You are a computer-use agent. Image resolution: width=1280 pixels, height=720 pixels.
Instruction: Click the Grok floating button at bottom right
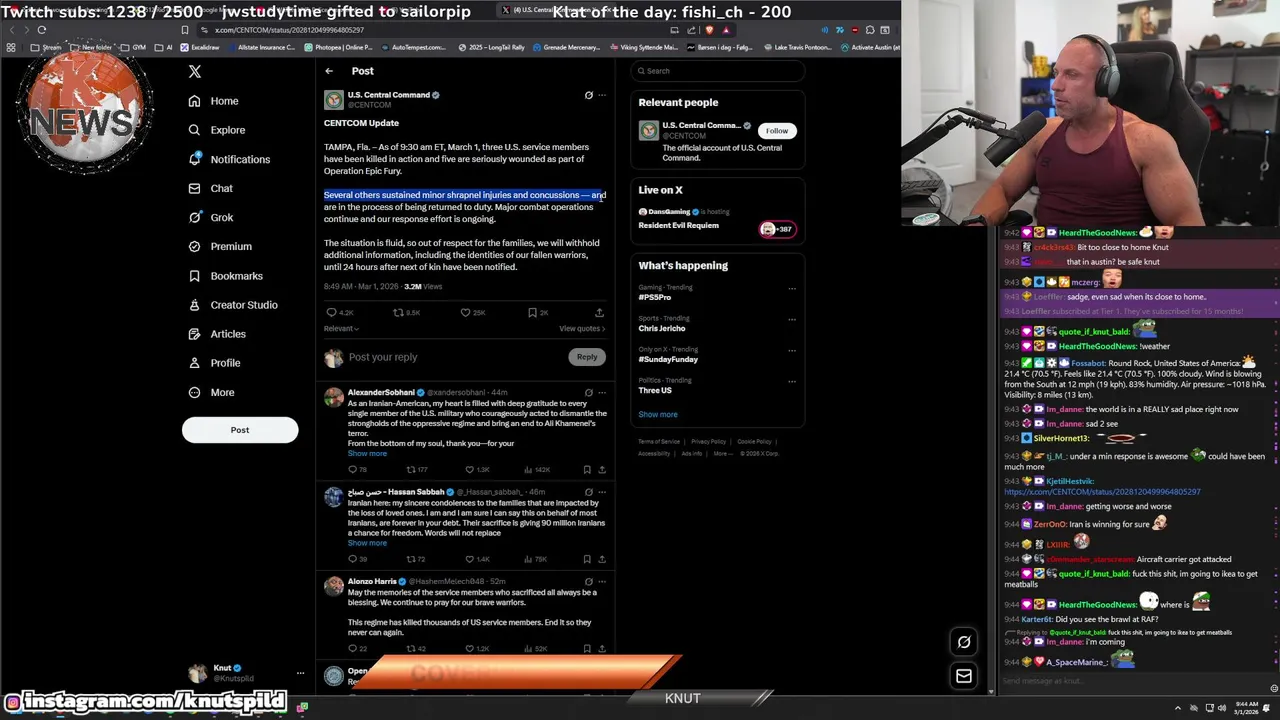[964, 642]
